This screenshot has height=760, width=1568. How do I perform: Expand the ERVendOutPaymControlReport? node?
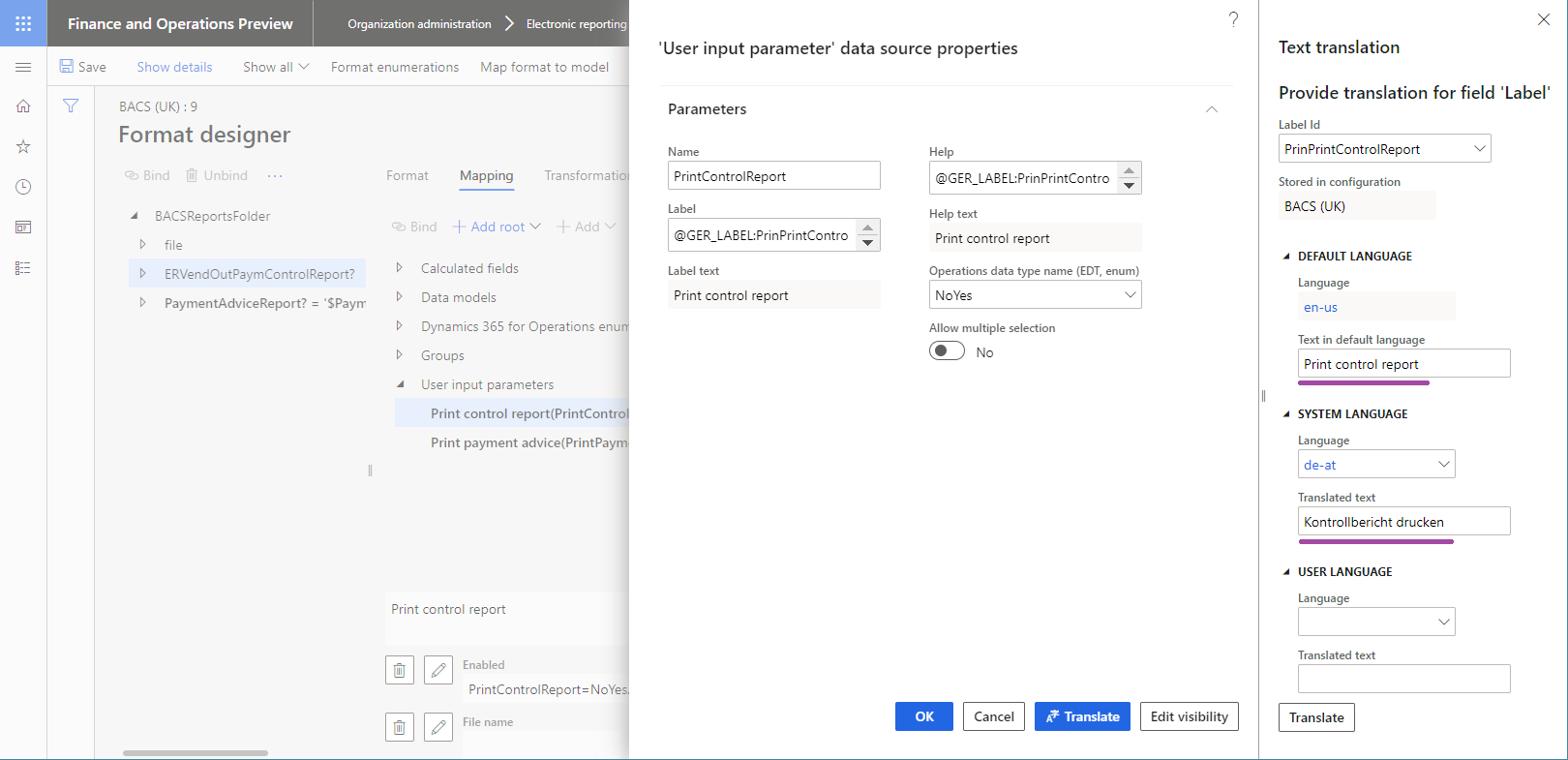[x=142, y=274]
